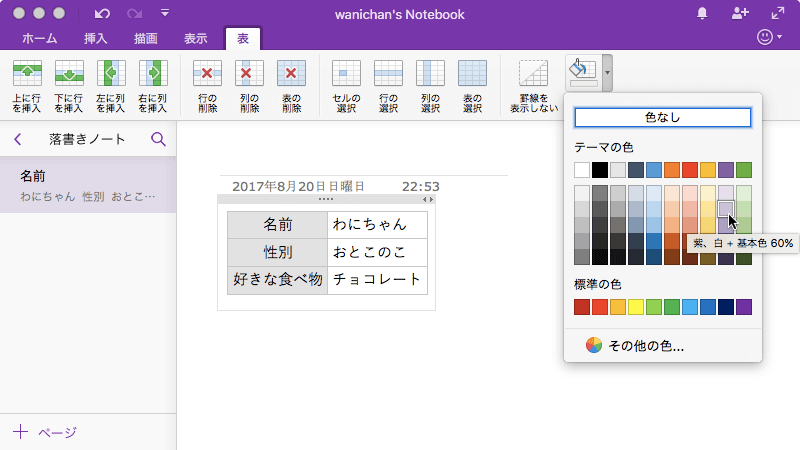Viewport: 800px width, 450px height.
Task: Open the notifications bell
Action: pyautogui.click(x=702, y=13)
